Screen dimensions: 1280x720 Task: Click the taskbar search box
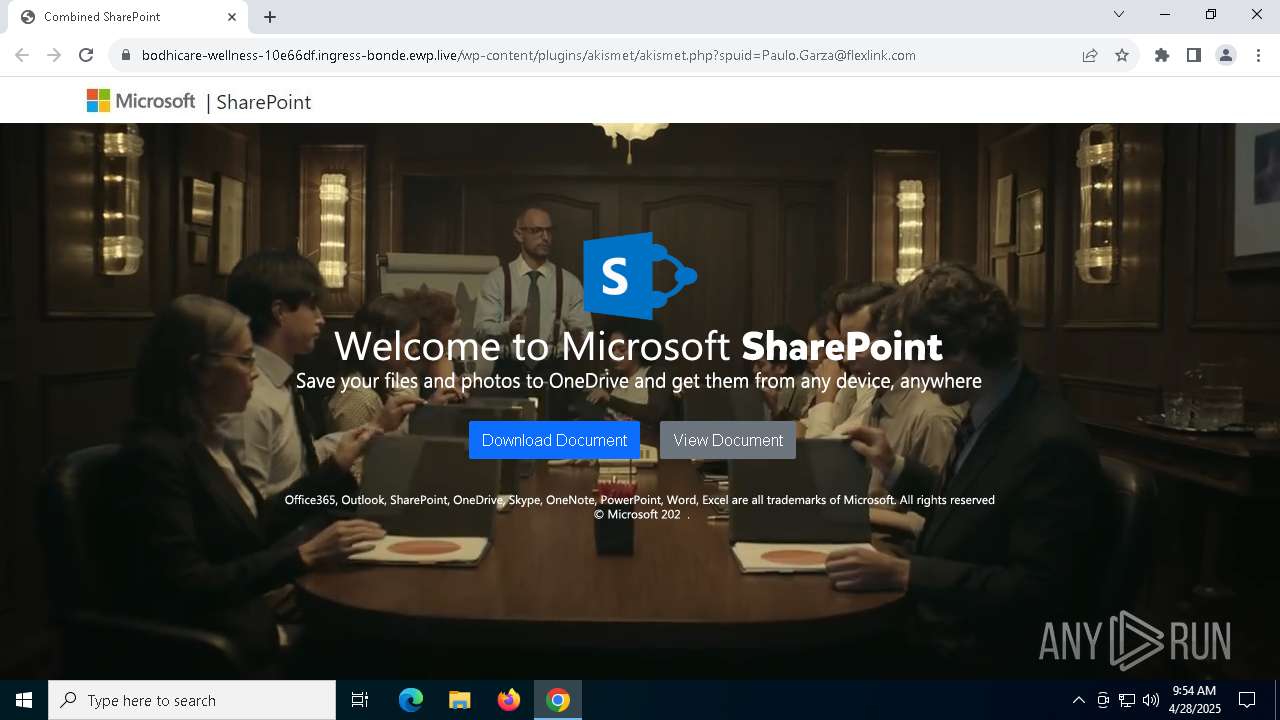click(x=192, y=700)
